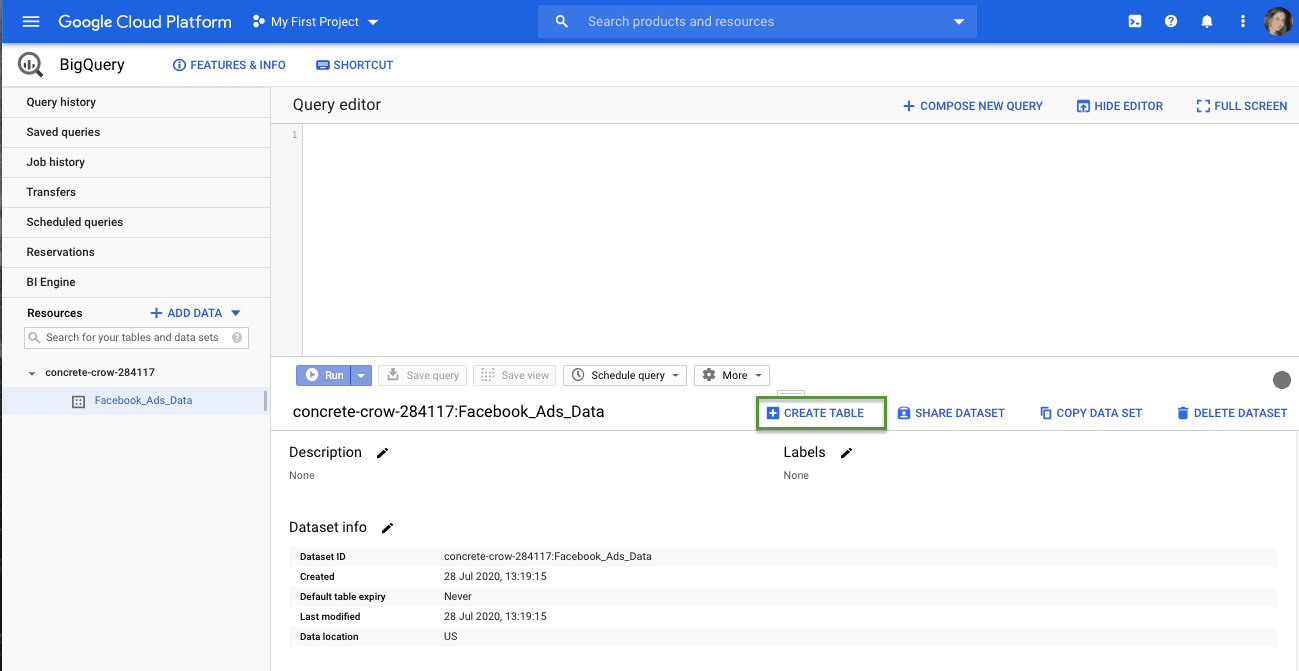
Task: Open the More settings dropdown
Action: click(731, 375)
